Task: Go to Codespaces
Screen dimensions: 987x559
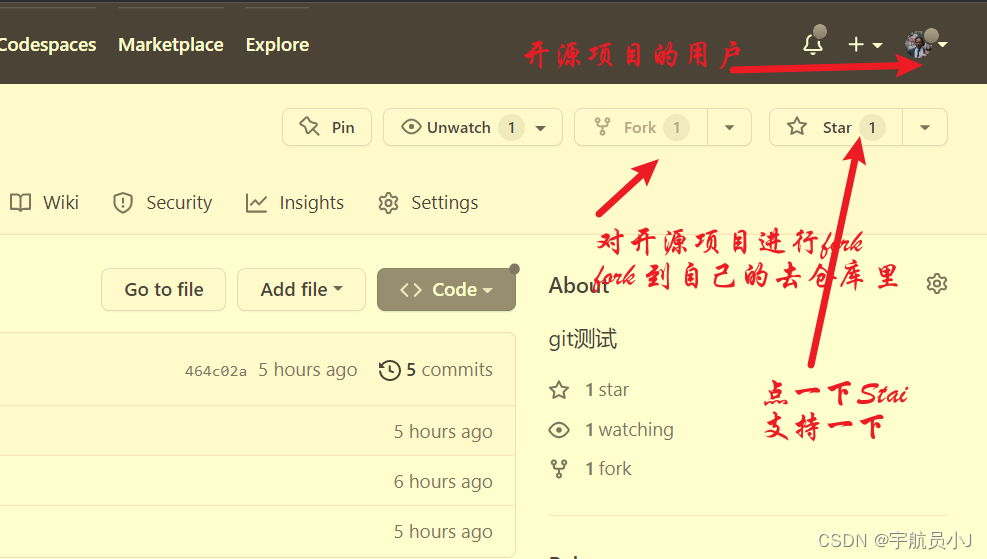Action: (47, 45)
